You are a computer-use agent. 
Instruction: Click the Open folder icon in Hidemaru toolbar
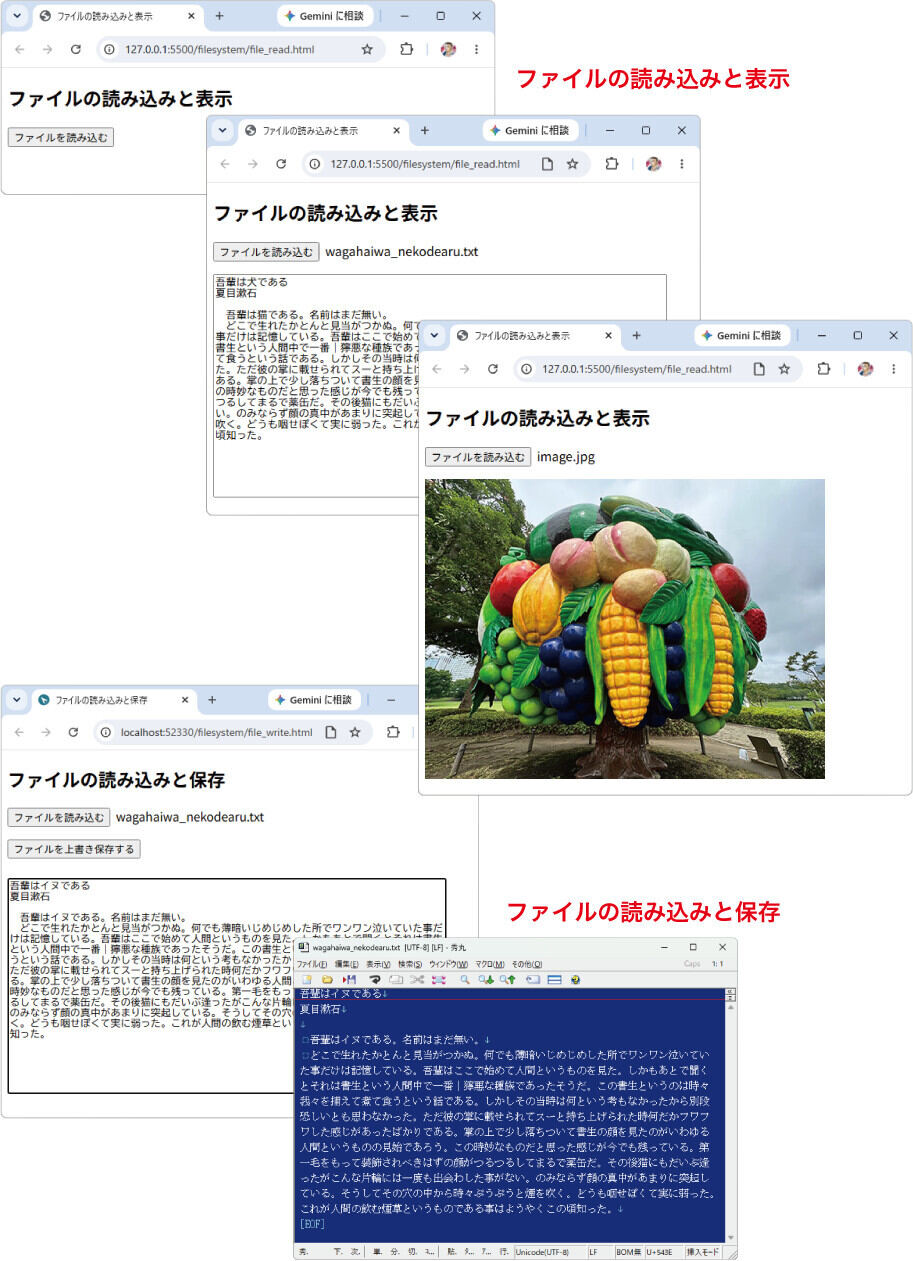(x=327, y=979)
